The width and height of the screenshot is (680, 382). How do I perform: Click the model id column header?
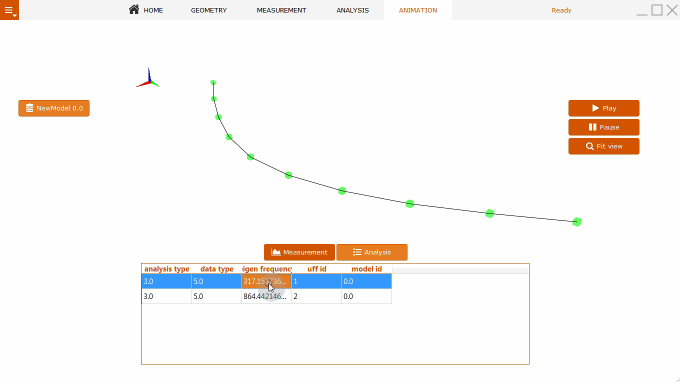click(x=366, y=269)
